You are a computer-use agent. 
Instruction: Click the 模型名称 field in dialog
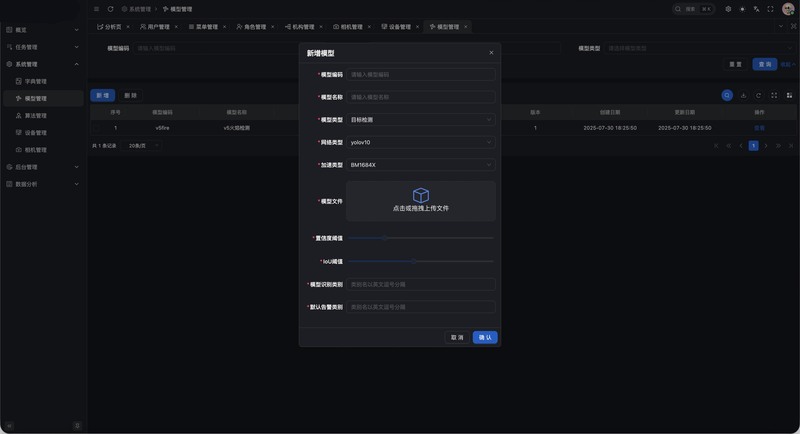point(421,97)
